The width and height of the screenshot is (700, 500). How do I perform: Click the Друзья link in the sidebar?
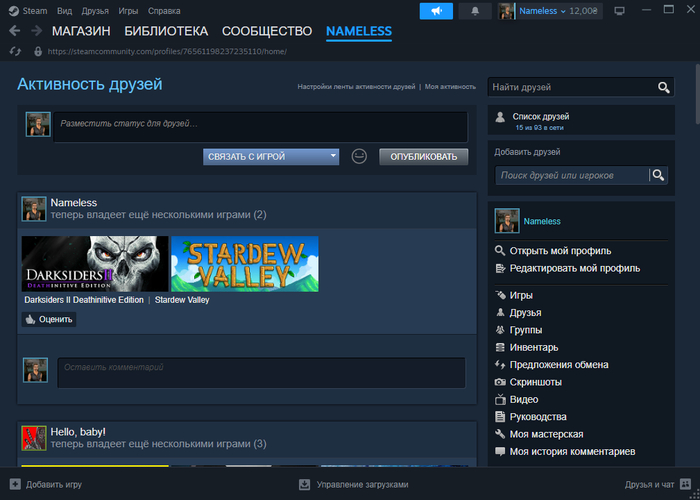[525, 312]
